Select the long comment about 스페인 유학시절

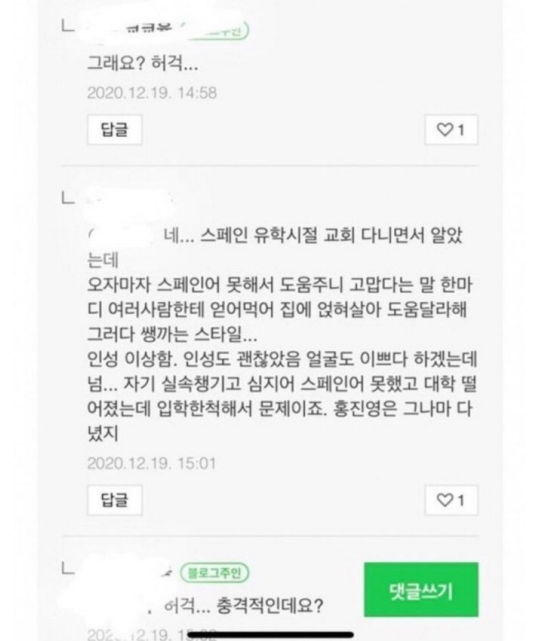tap(282, 334)
